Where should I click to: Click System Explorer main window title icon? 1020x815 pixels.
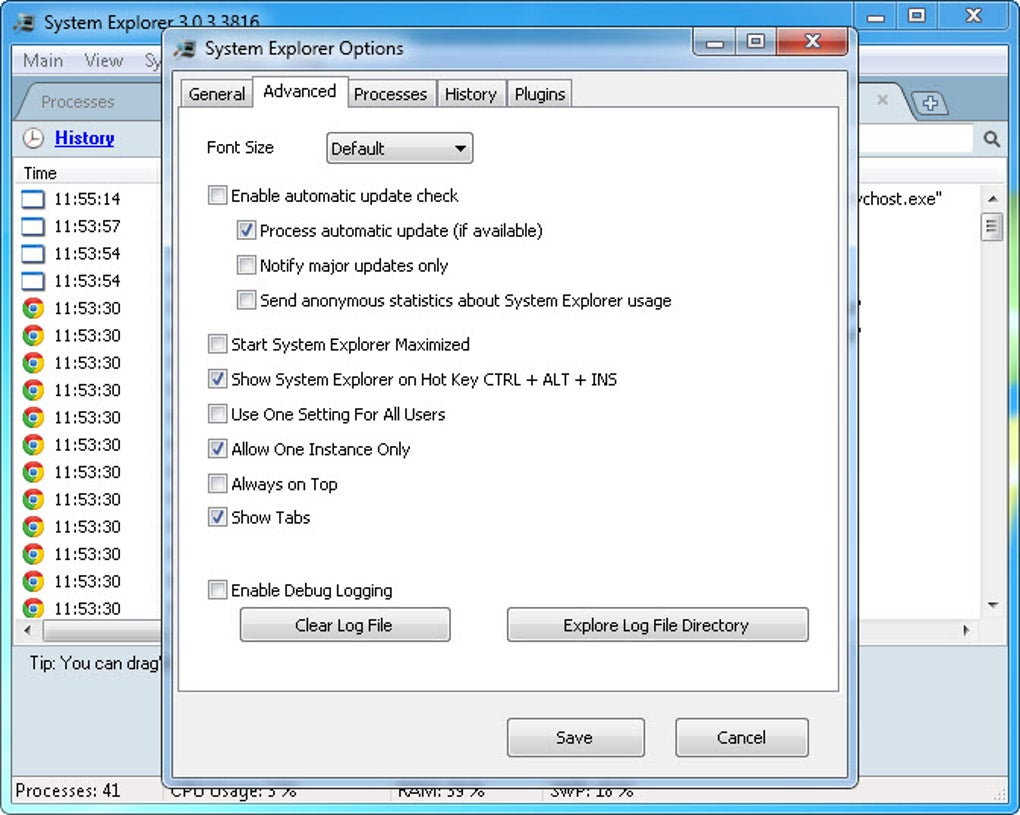point(25,22)
